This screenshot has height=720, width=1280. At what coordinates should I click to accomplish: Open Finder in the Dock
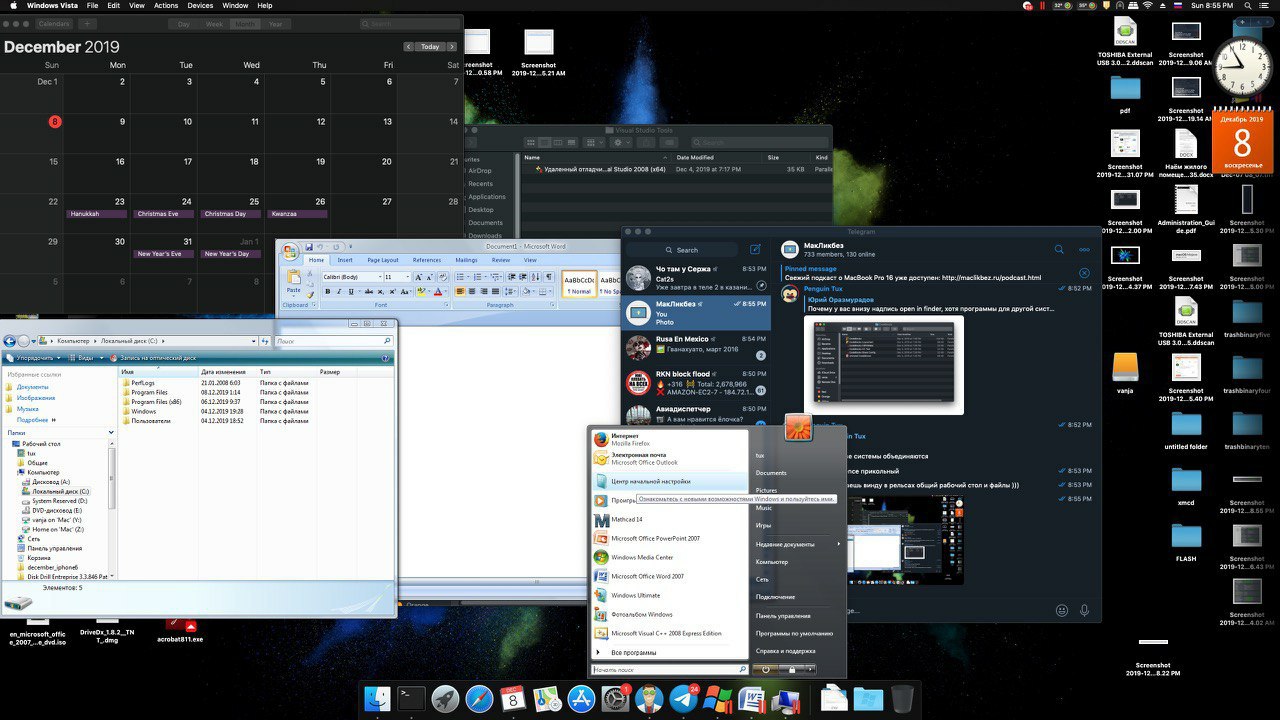click(x=377, y=698)
